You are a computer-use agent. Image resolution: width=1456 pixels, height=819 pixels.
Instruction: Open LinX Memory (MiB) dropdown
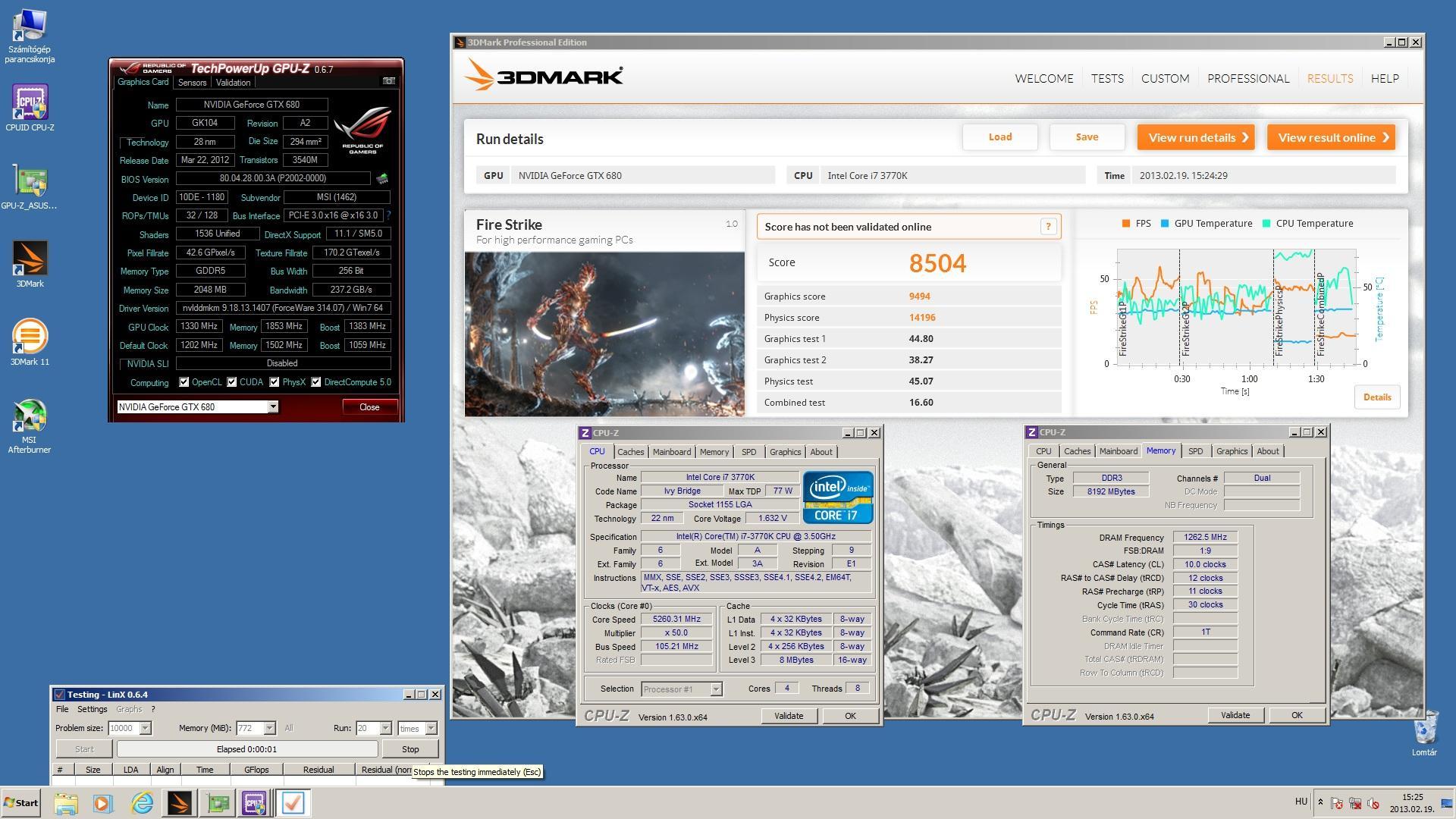click(269, 728)
